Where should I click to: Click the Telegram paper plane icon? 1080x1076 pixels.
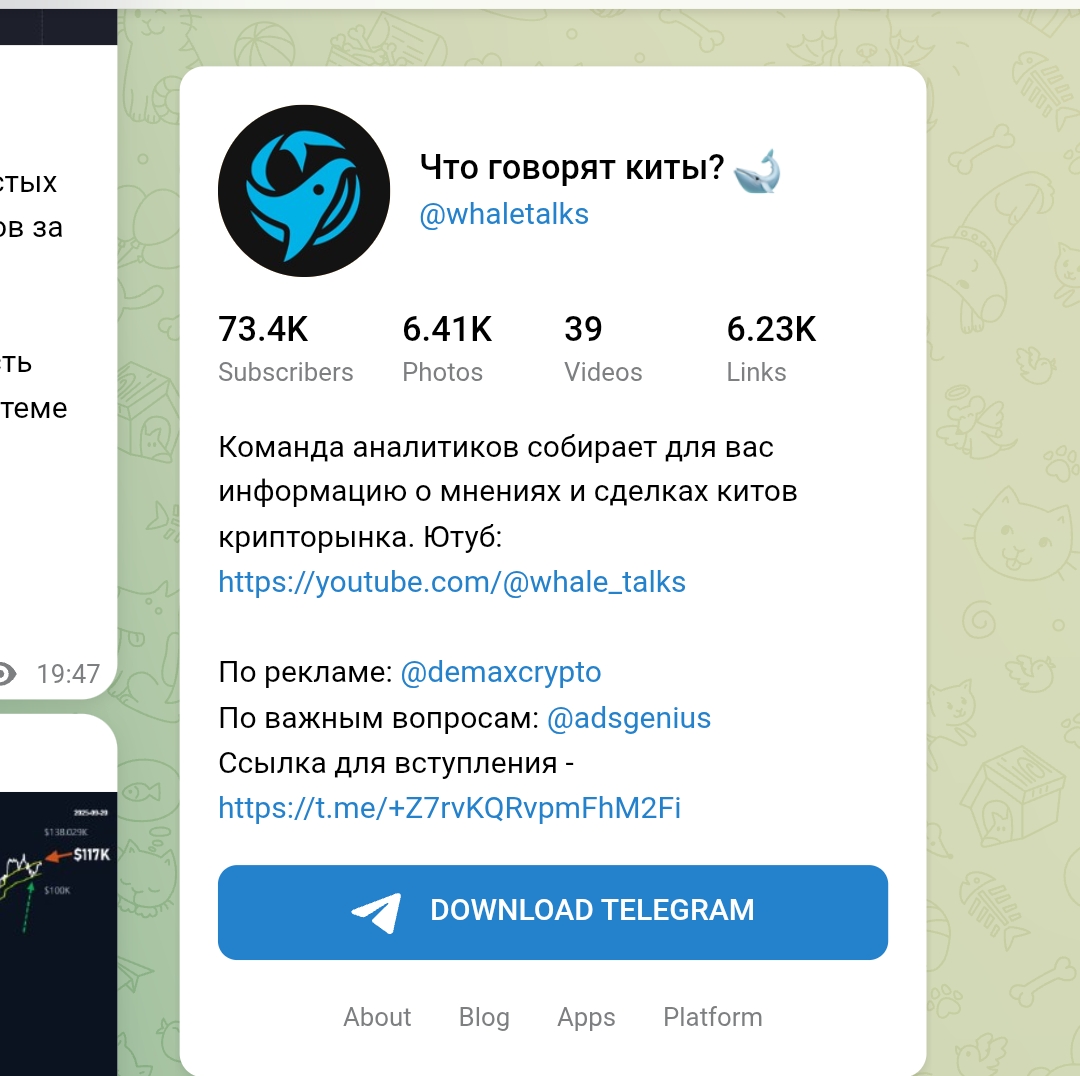click(376, 912)
